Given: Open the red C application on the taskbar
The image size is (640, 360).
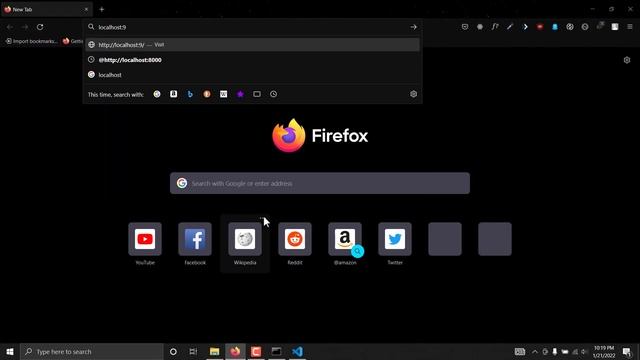Looking at the screenshot, I should click(256, 351).
